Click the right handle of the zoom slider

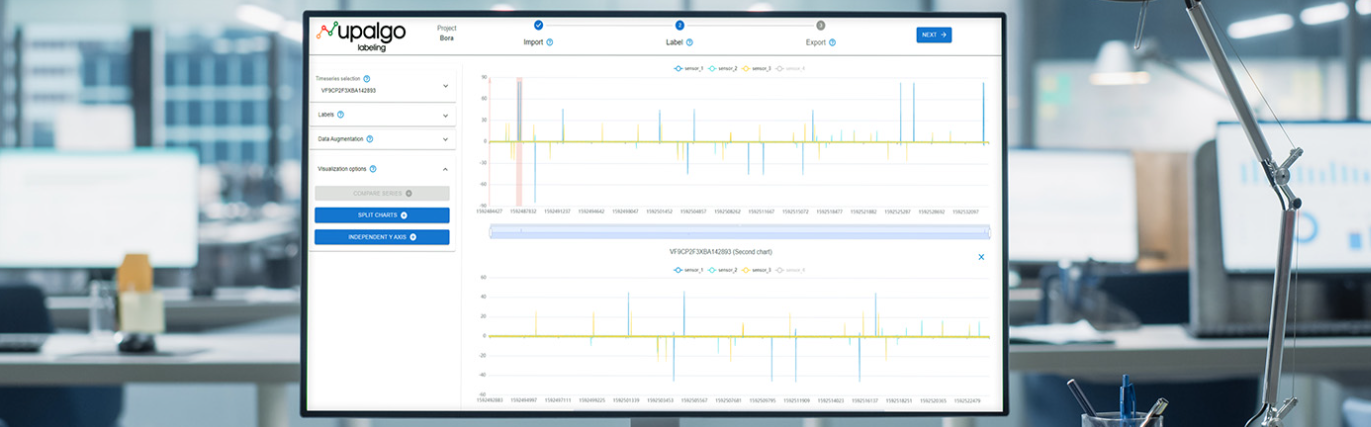pyautogui.click(x=988, y=232)
